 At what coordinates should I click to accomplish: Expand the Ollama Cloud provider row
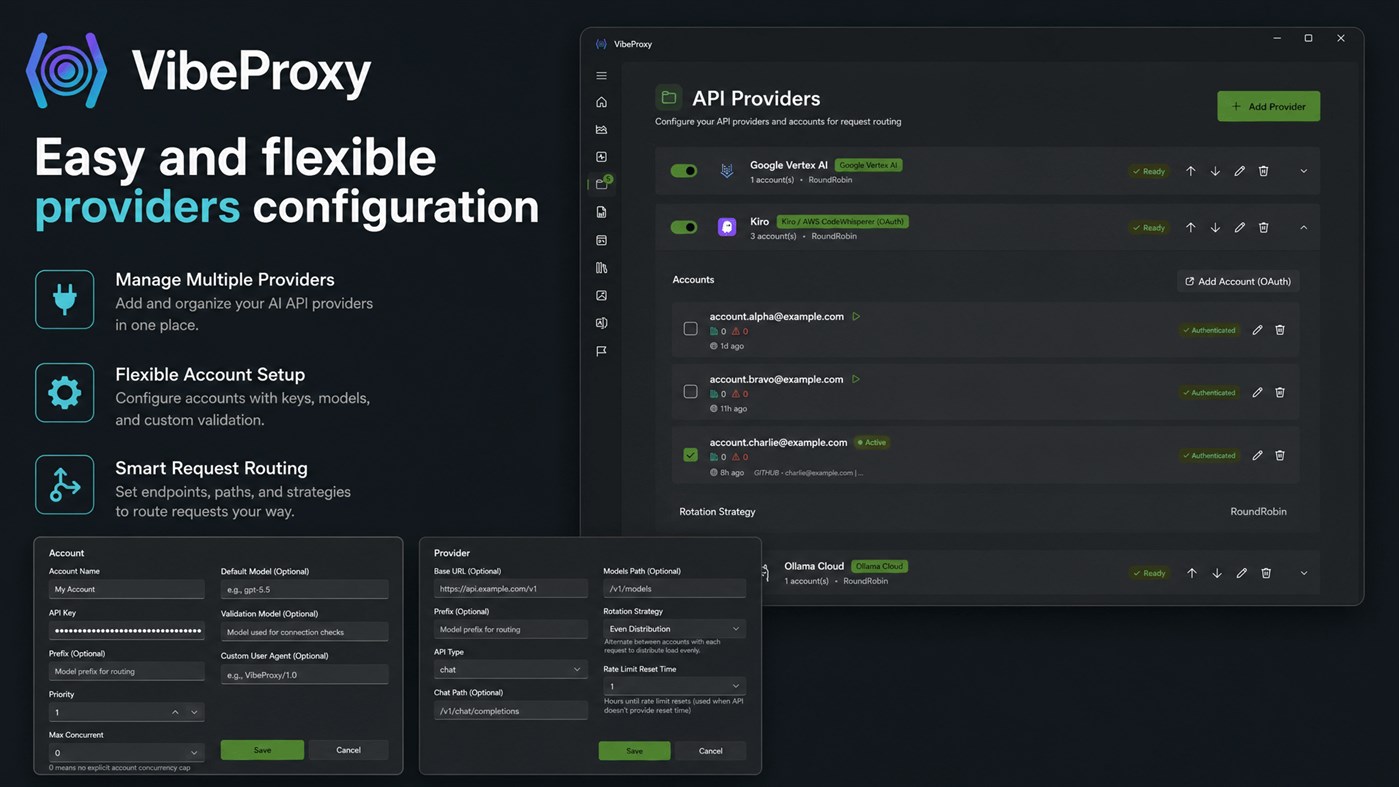[1304, 573]
